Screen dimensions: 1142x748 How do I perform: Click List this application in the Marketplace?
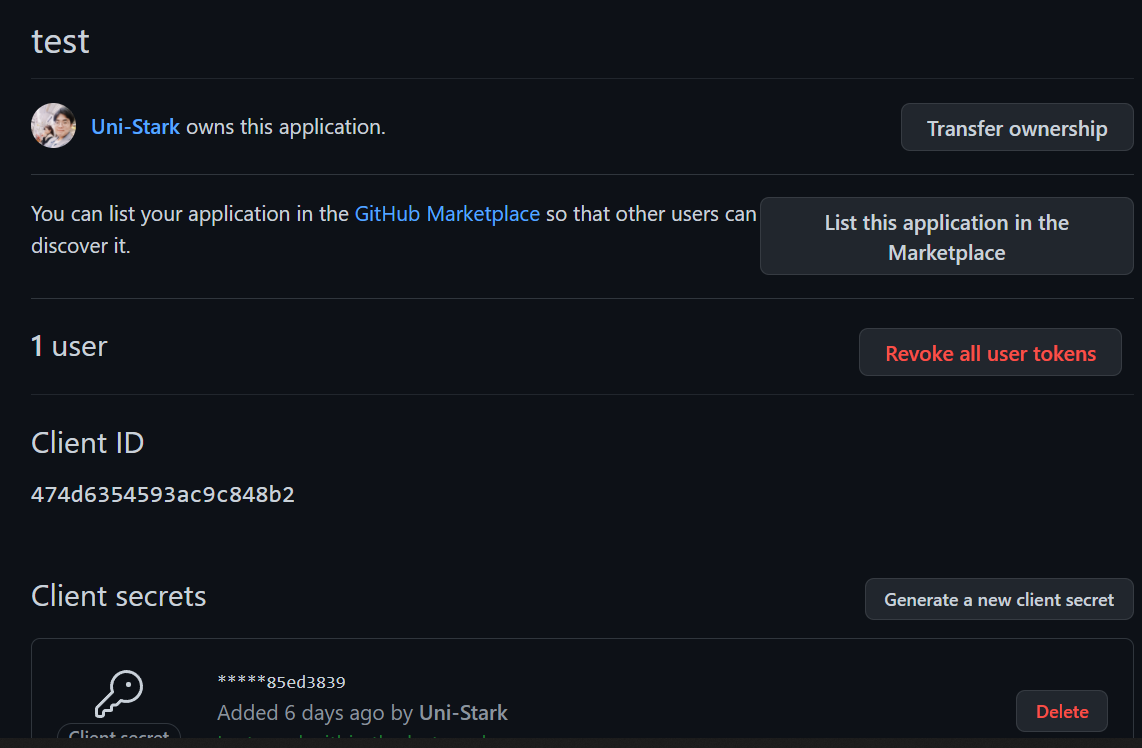pos(946,237)
